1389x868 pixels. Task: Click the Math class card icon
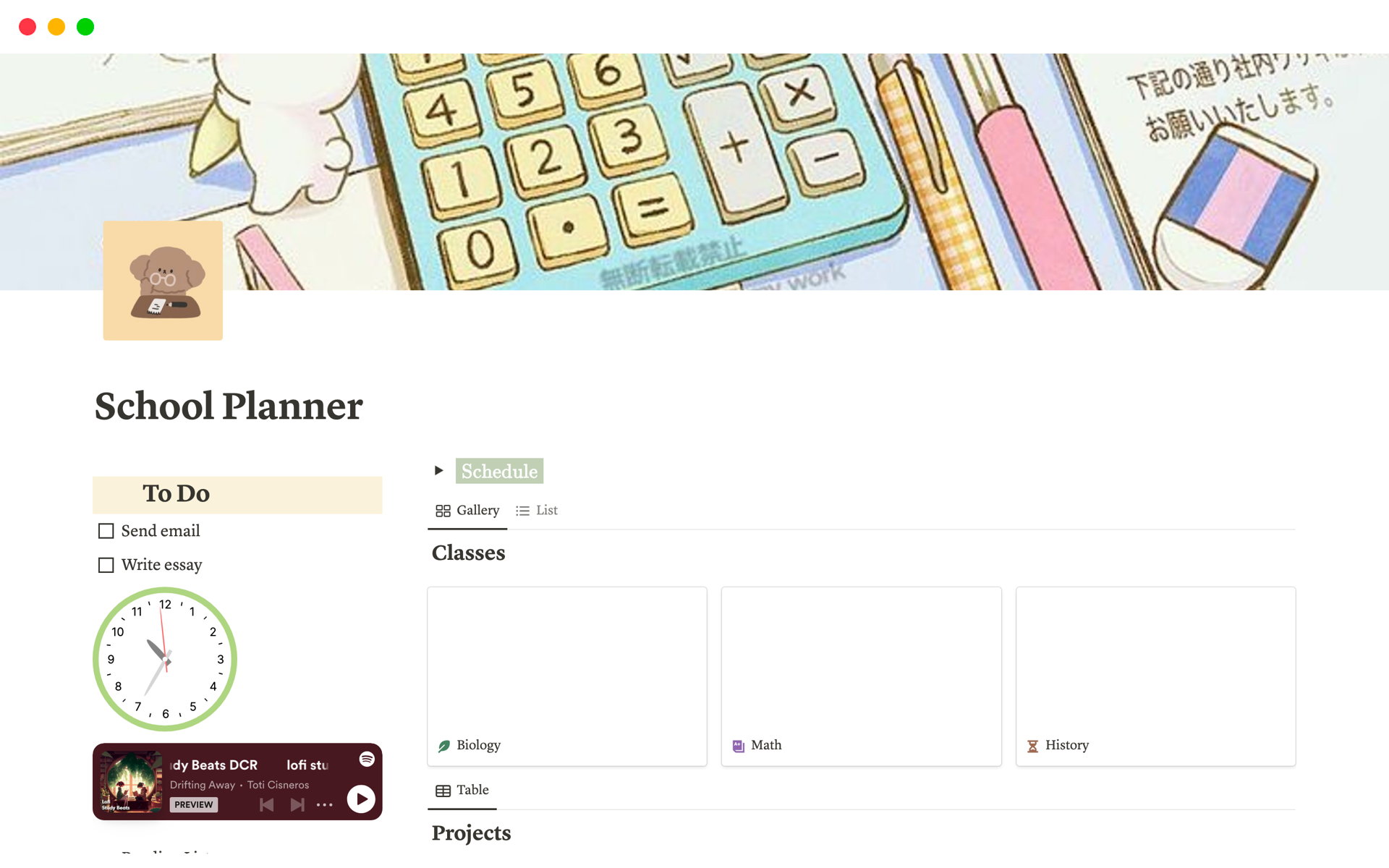point(739,745)
